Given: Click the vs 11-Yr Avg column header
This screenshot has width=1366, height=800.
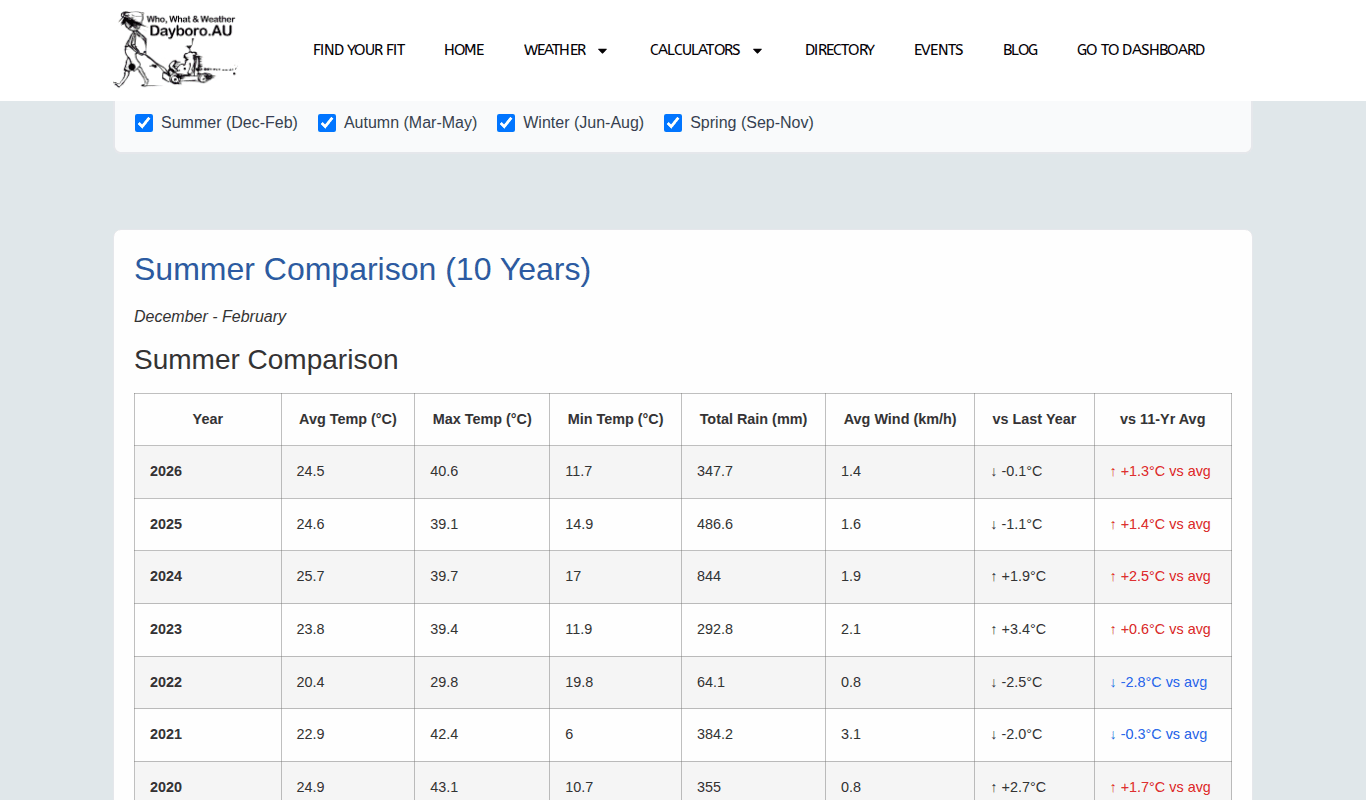Looking at the screenshot, I should click(x=1163, y=419).
